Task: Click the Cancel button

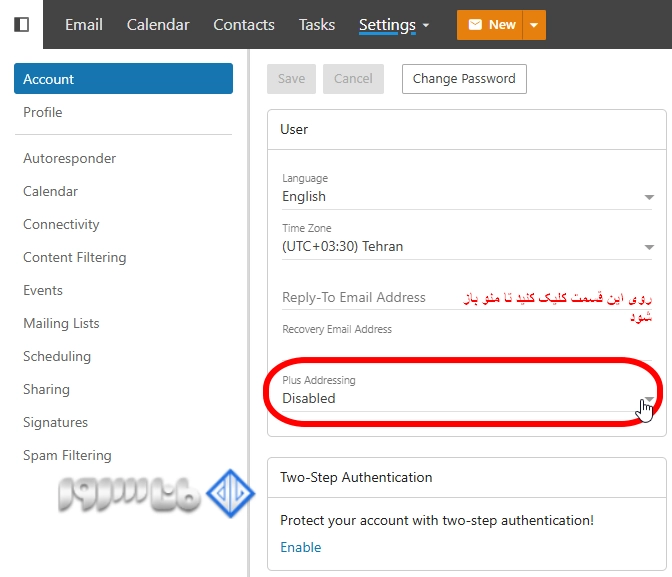Action: [353, 79]
